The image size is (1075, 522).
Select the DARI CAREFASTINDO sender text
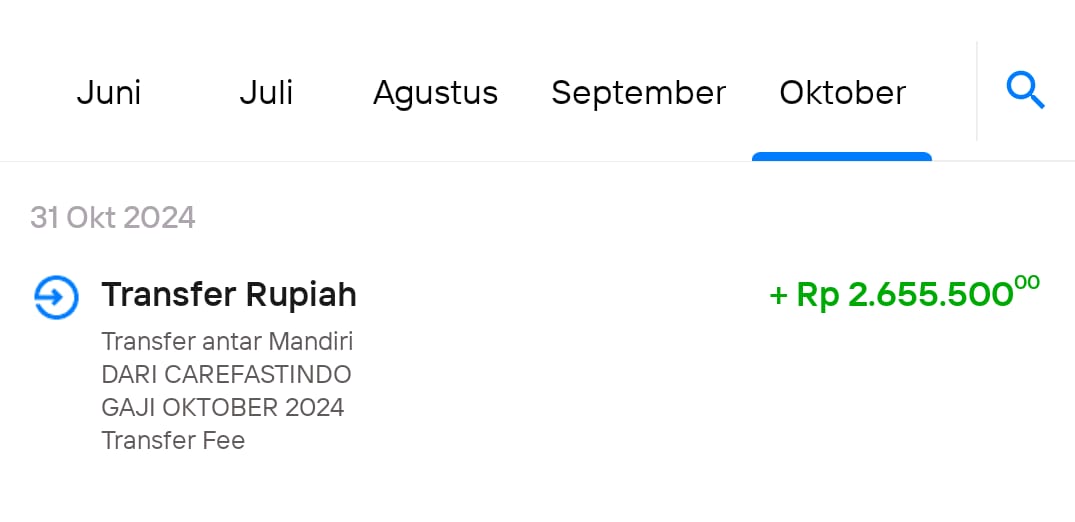(226, 375)
